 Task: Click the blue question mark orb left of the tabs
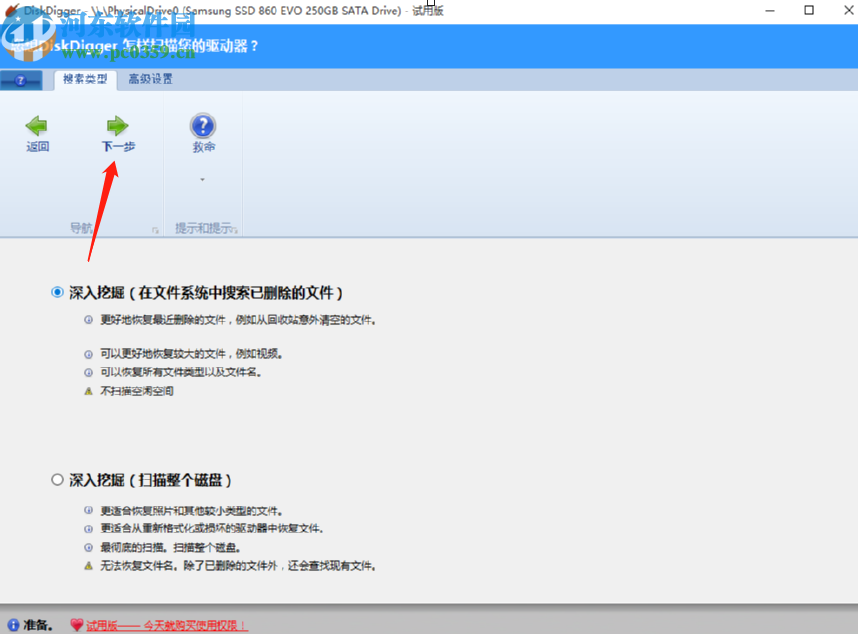[x=21, y=80]
